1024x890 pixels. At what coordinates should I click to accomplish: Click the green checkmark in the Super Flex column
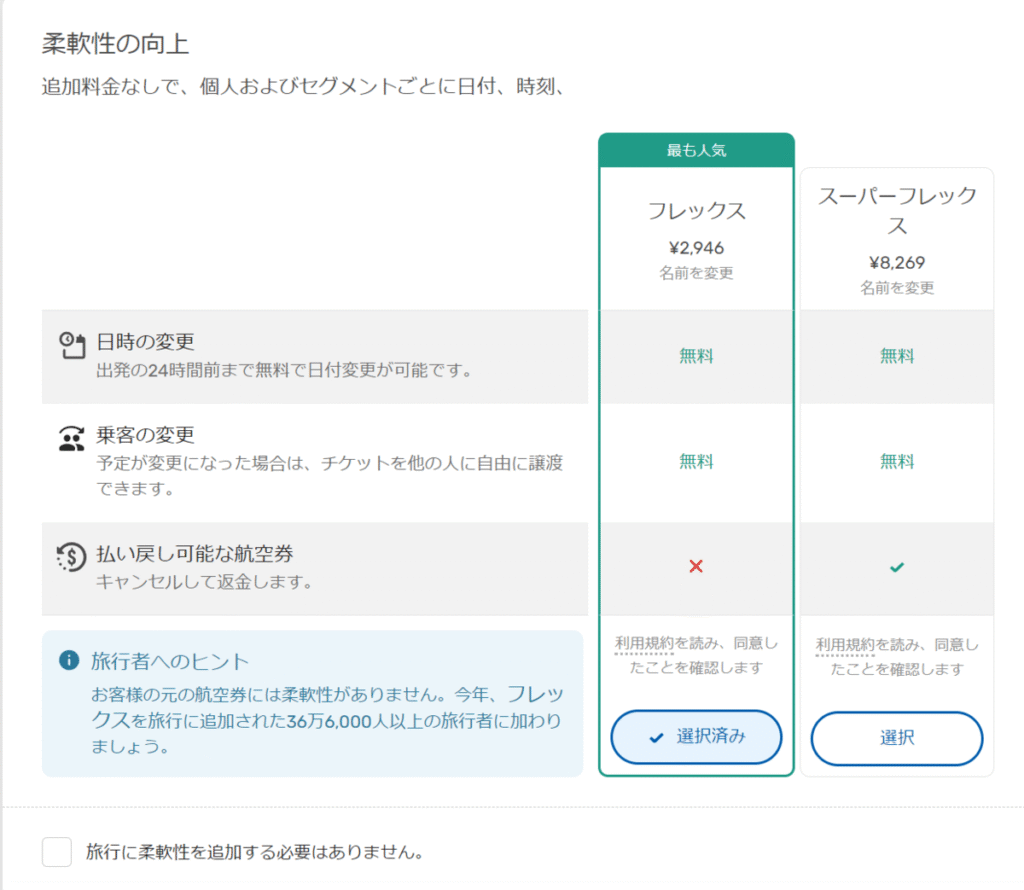(897, 567)
